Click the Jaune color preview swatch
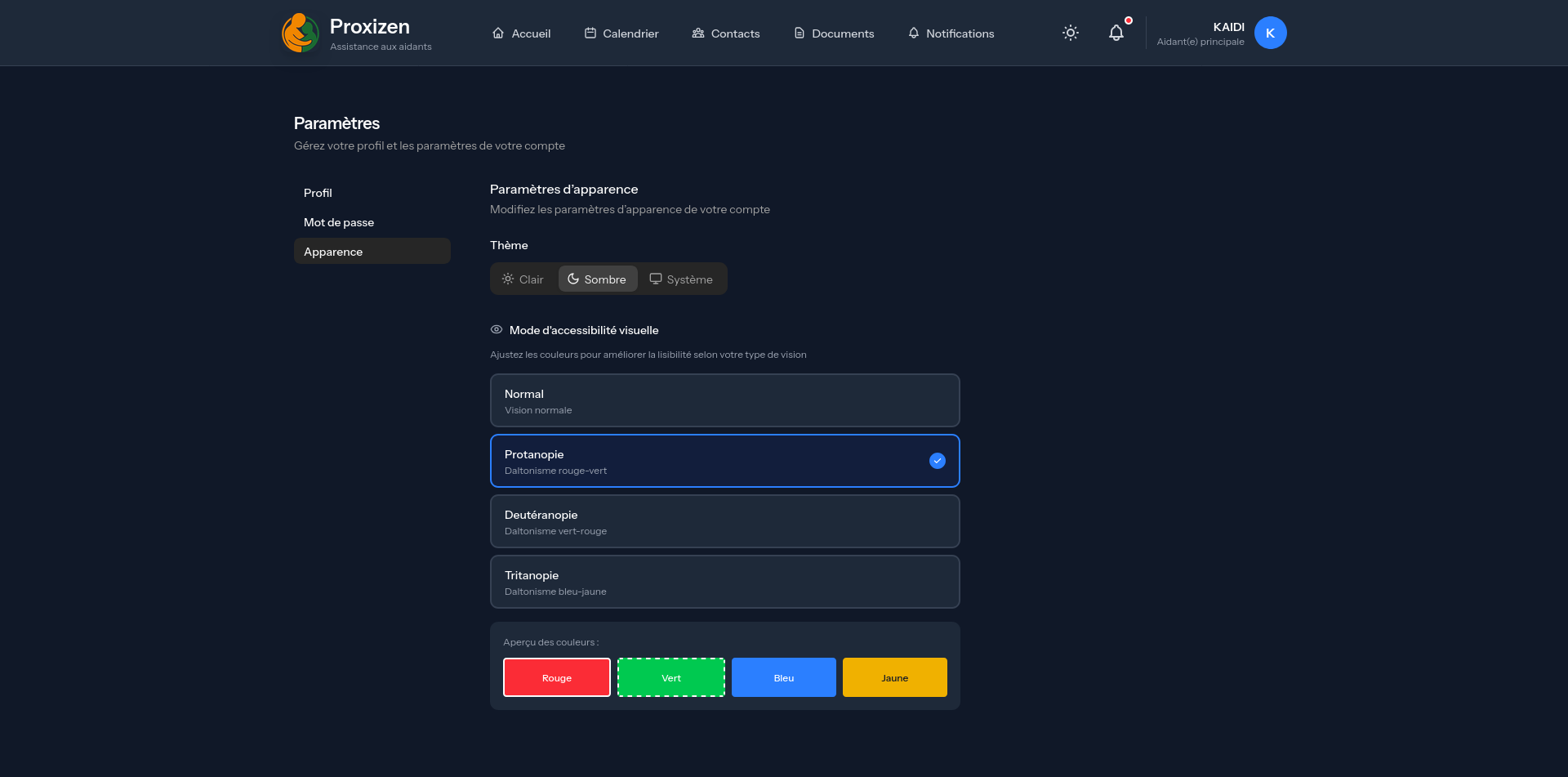The image size is (1568, 777). pos(894,677)
